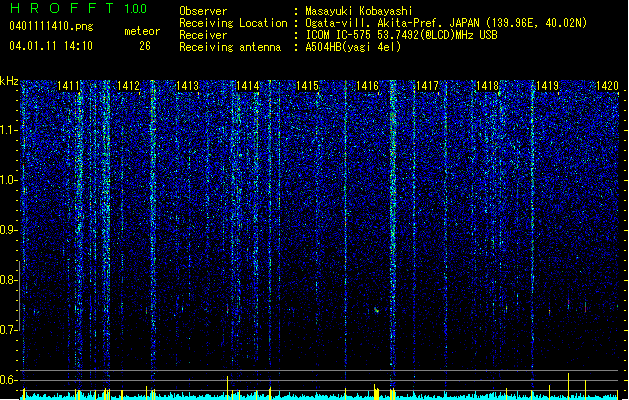Click the 1413 time marker

click(x=188, y=86)
